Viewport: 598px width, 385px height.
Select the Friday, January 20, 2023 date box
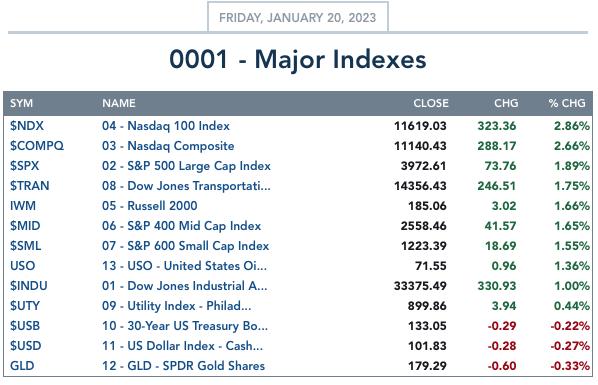pos(298,18)
